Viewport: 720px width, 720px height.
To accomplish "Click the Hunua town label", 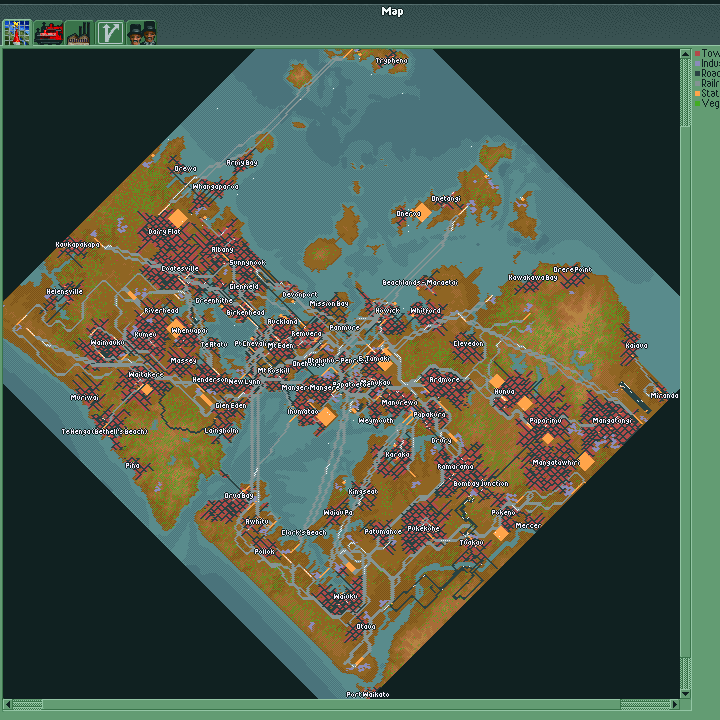I will (504, 392).
